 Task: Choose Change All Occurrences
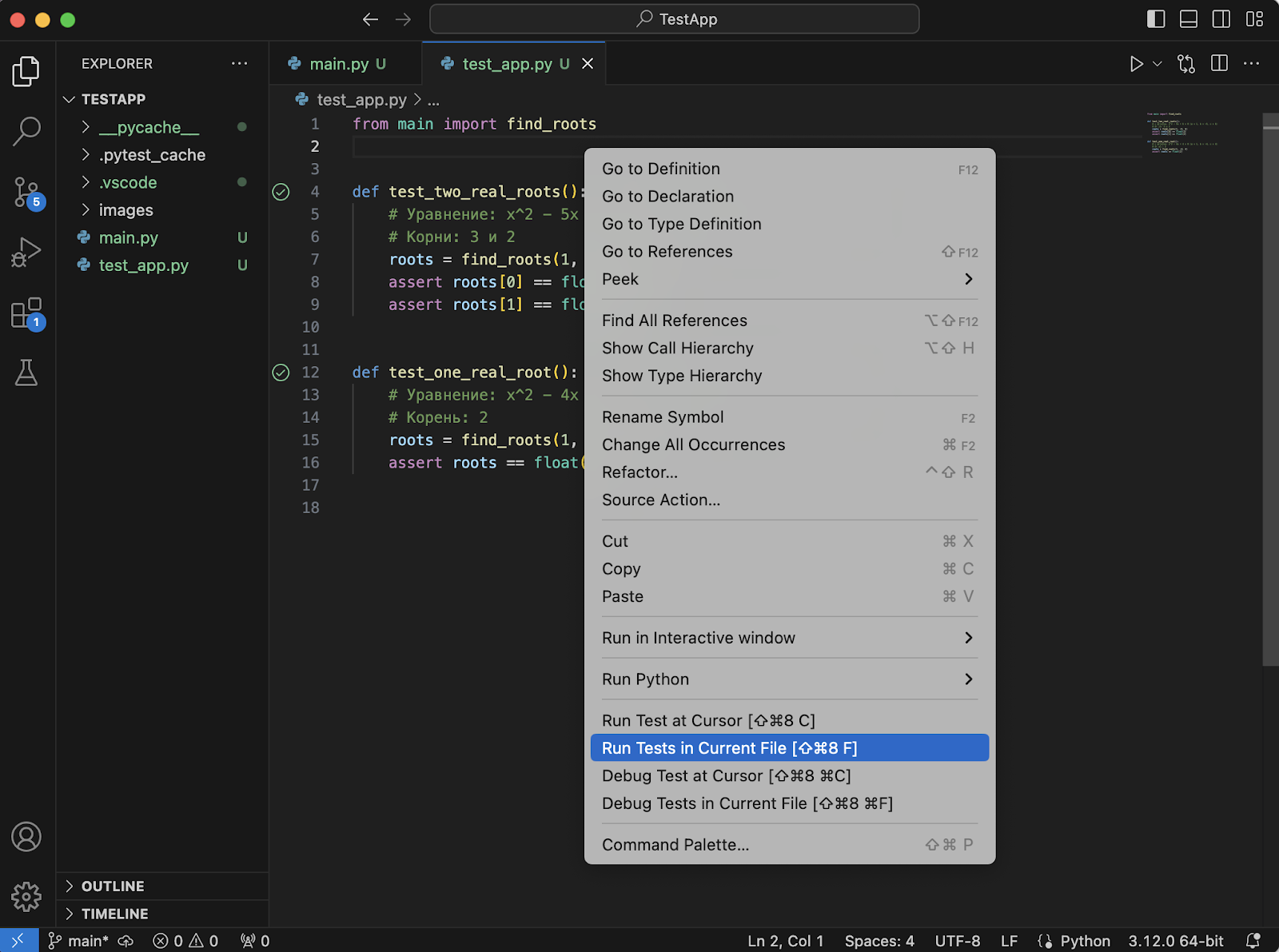(790, 445)
